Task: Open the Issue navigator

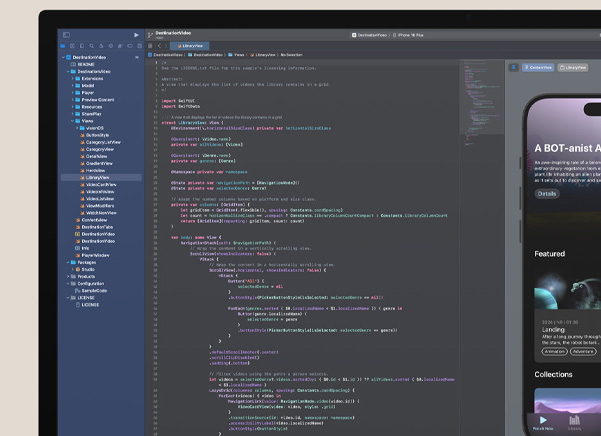Action: 101,46
